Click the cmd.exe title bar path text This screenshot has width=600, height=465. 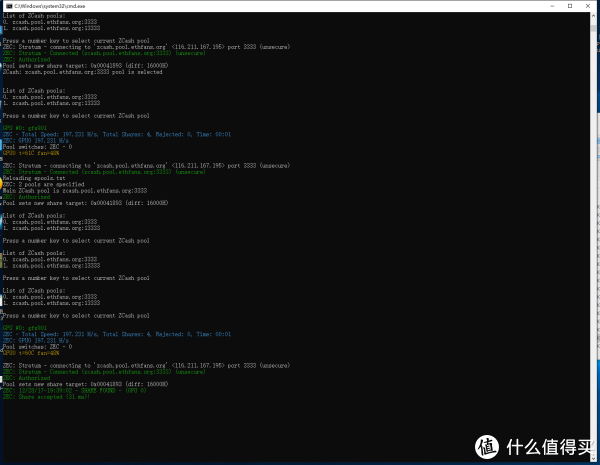click(x=50, y=6)
